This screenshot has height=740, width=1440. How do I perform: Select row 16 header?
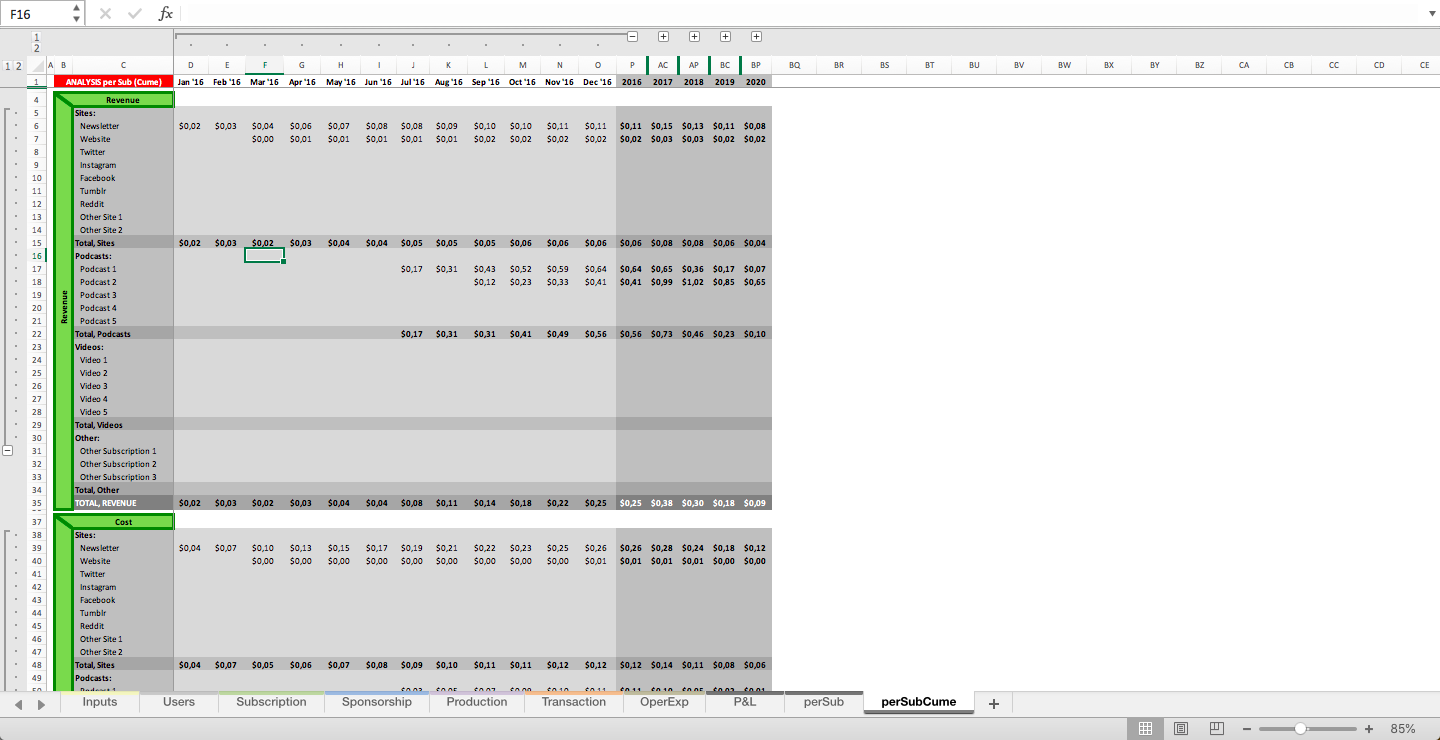[37, 256]
